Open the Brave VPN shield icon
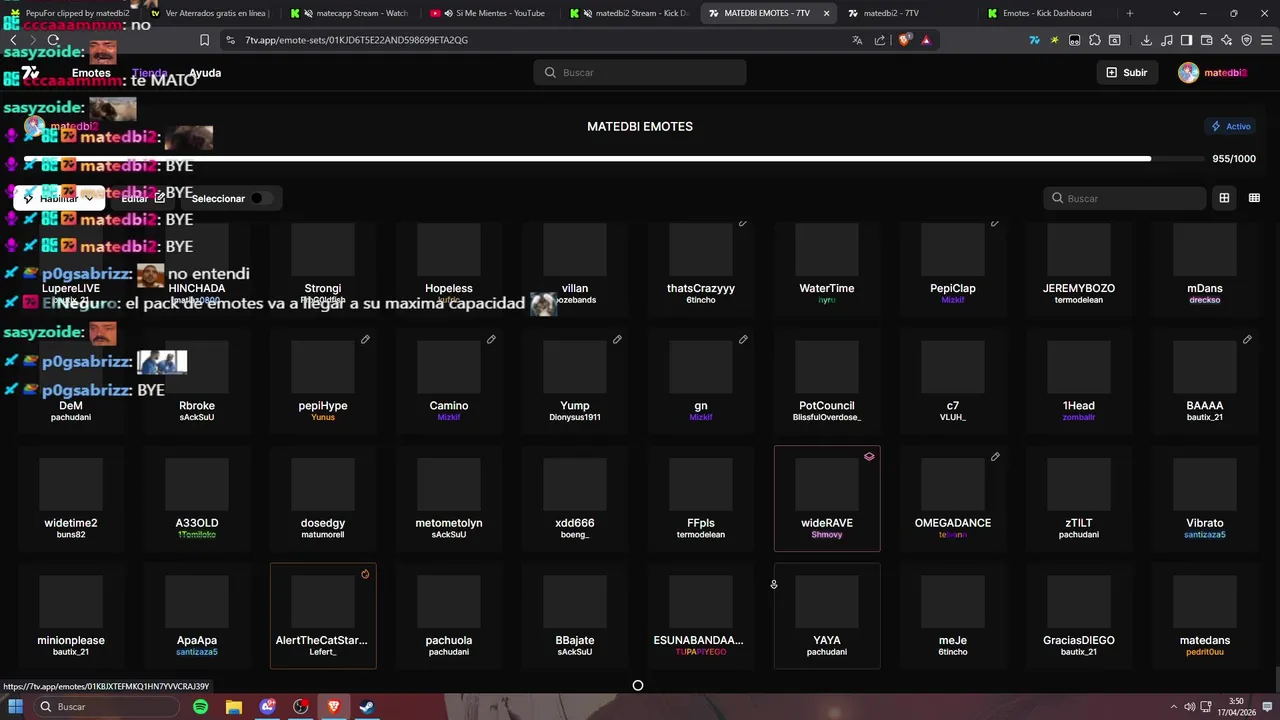This screenshot has width=1280, height=720. pos(1246,40)
